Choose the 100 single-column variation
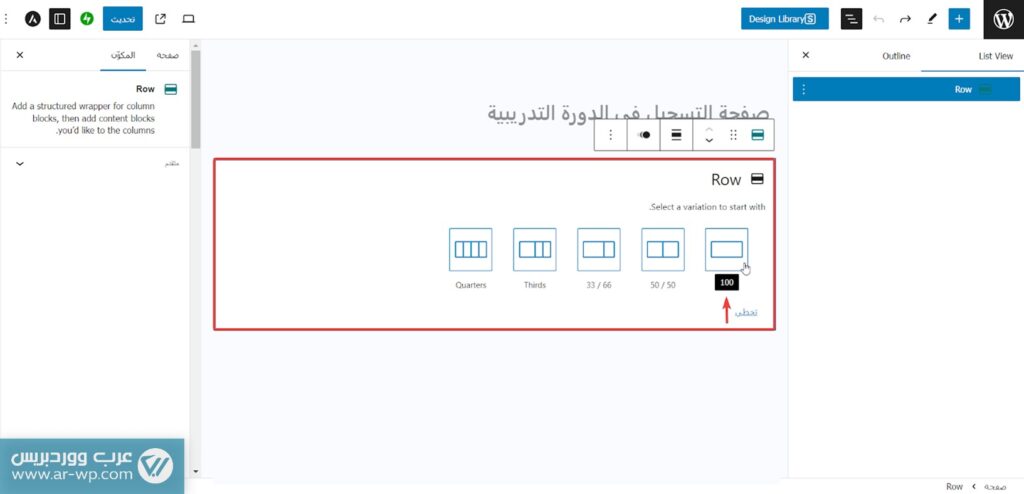 click(727, 249)
